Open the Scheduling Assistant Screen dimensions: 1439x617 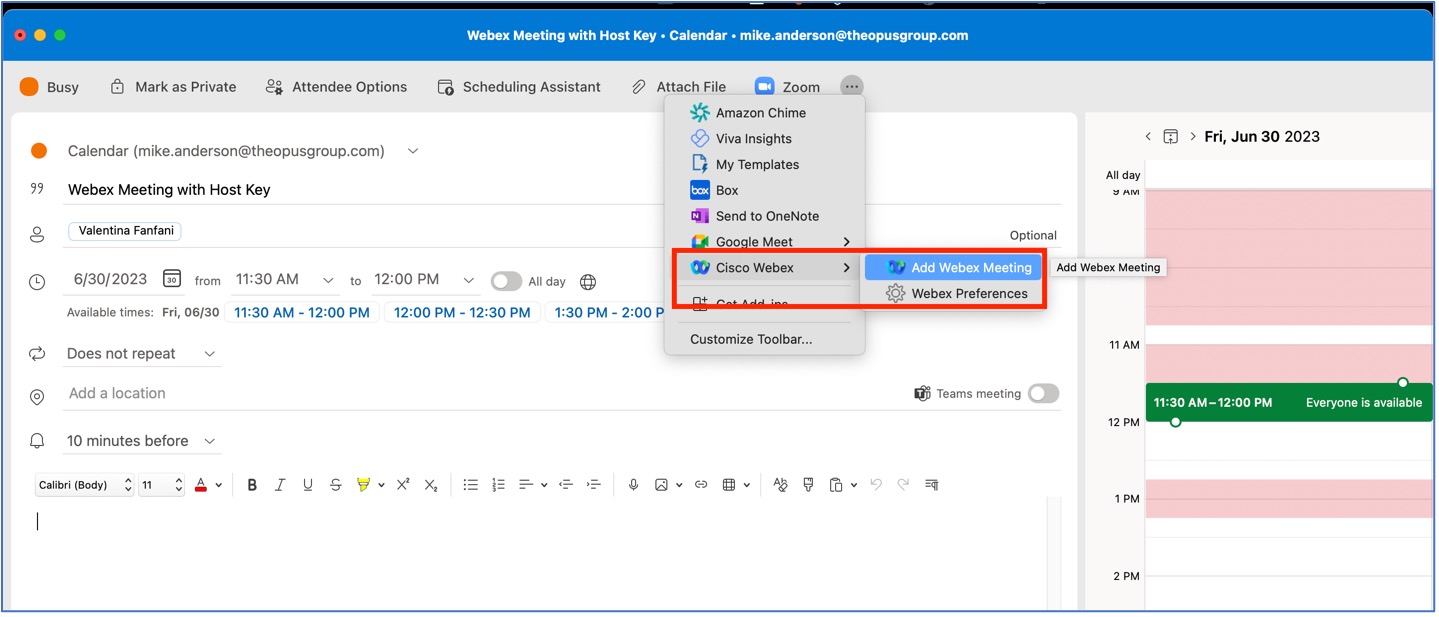click(x=518, y=86)
